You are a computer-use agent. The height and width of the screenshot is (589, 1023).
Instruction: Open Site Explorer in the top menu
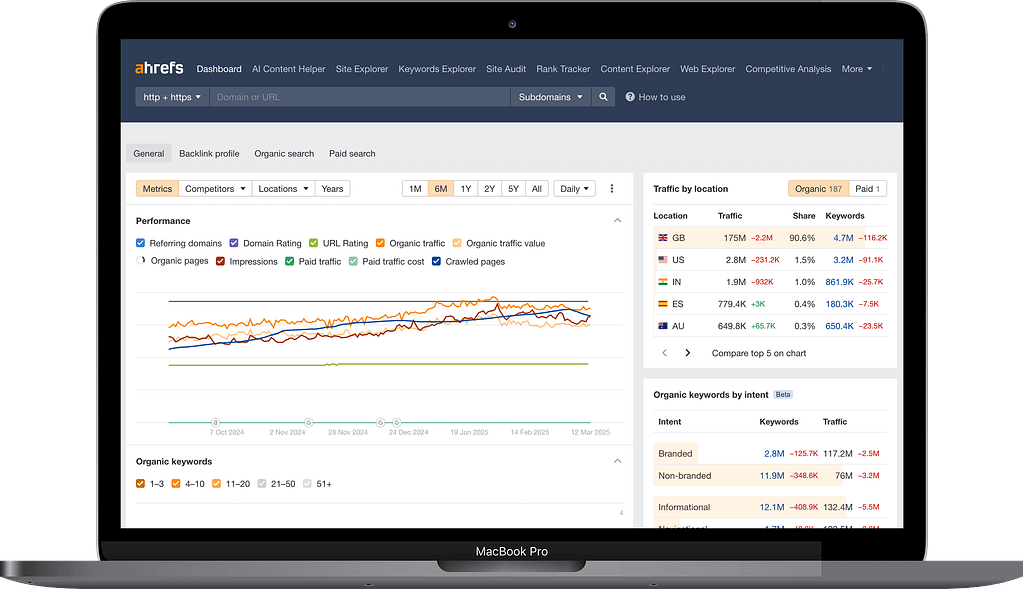(x=361, y=69)
